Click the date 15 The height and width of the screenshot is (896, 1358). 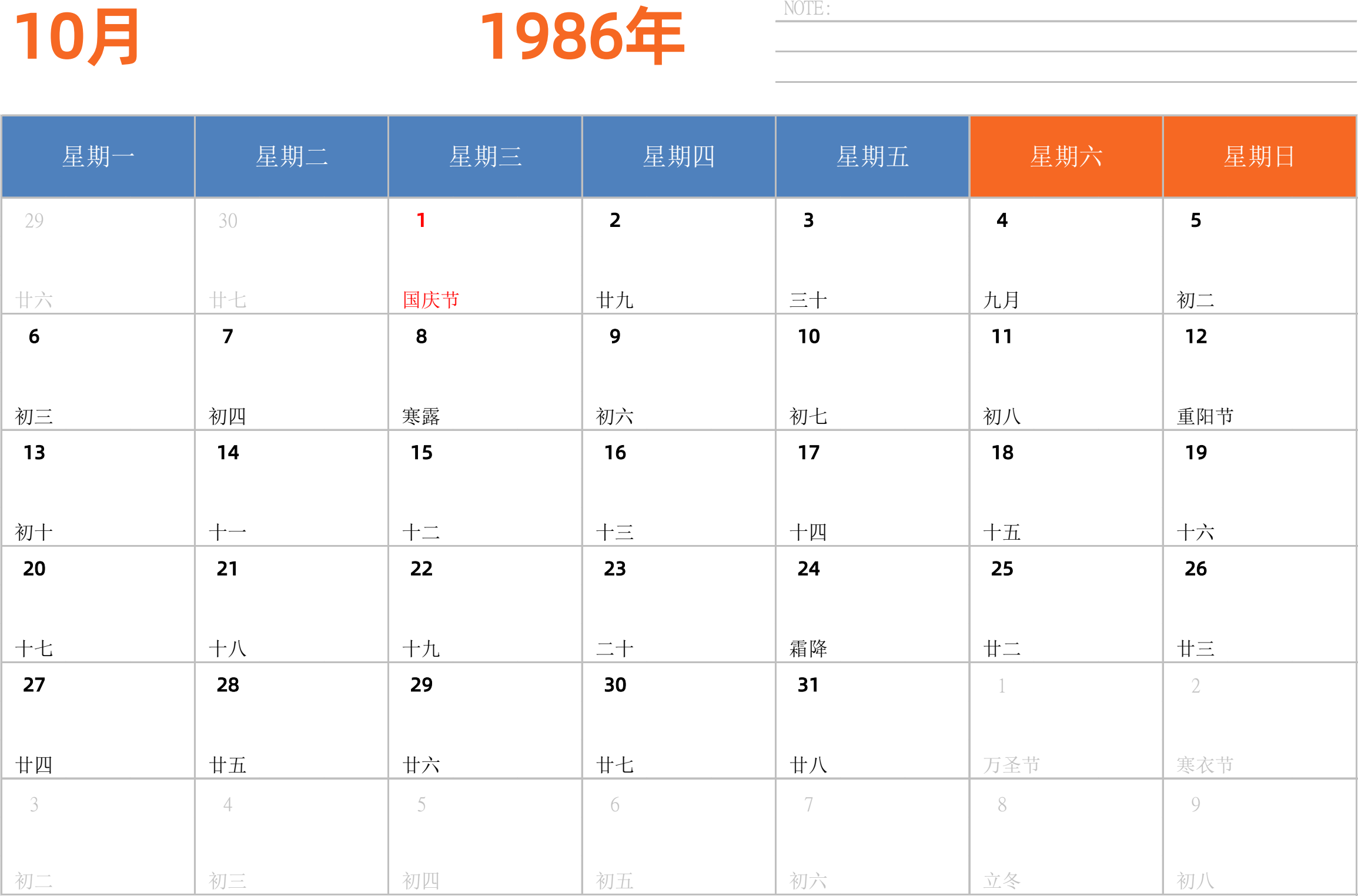(x=421, y=453)
